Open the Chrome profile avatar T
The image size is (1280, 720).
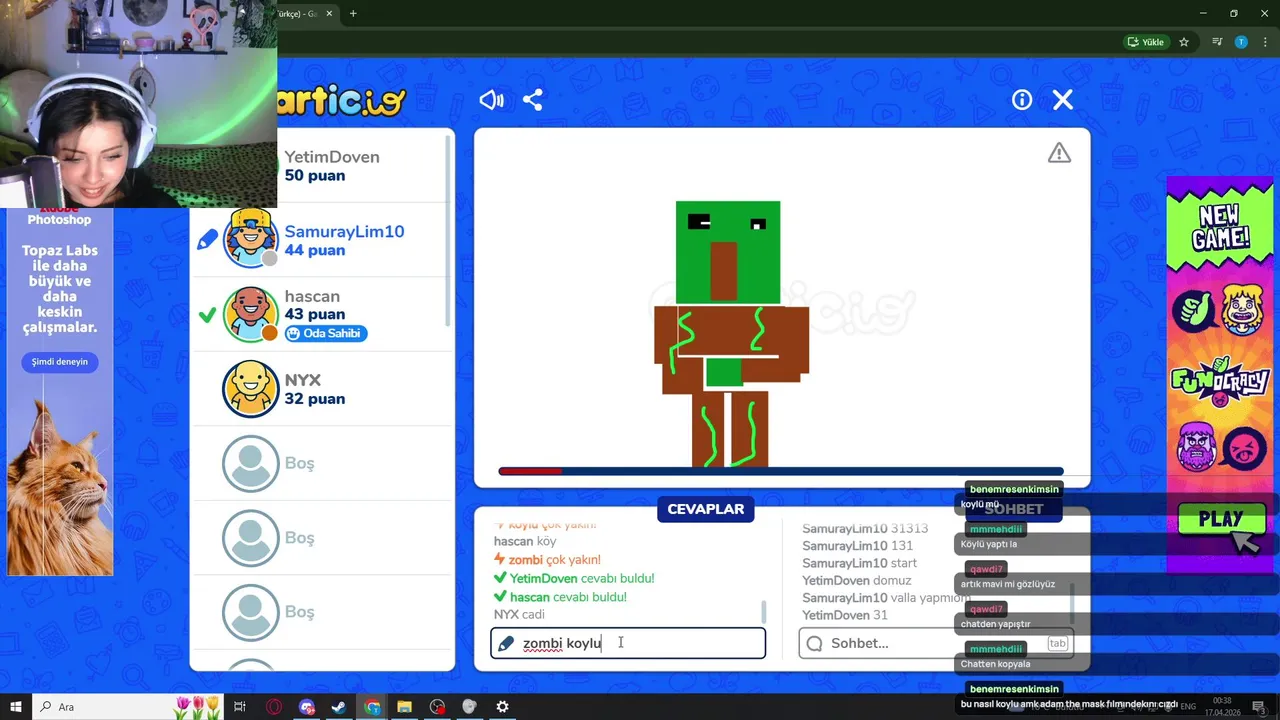click(1241, 42)
